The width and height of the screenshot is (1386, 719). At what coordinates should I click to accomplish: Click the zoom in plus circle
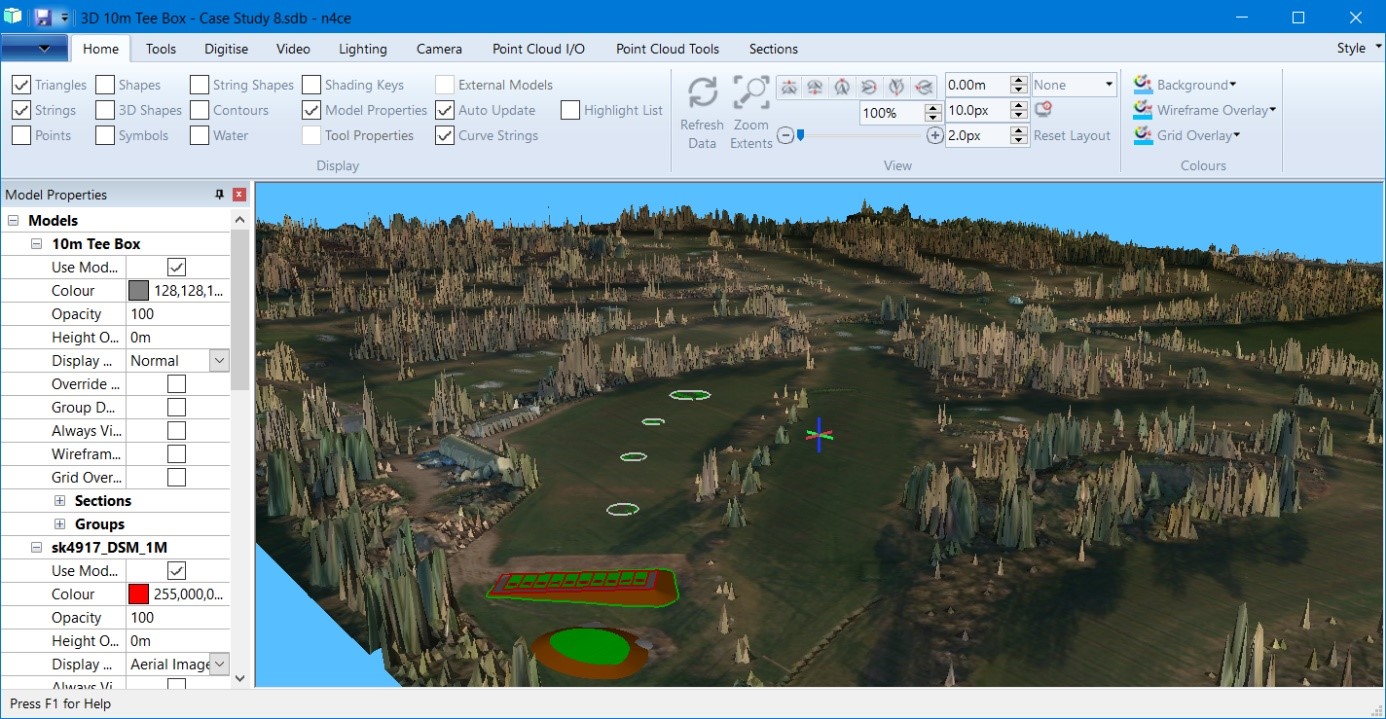pyautogui.click(x=935, y=136)
